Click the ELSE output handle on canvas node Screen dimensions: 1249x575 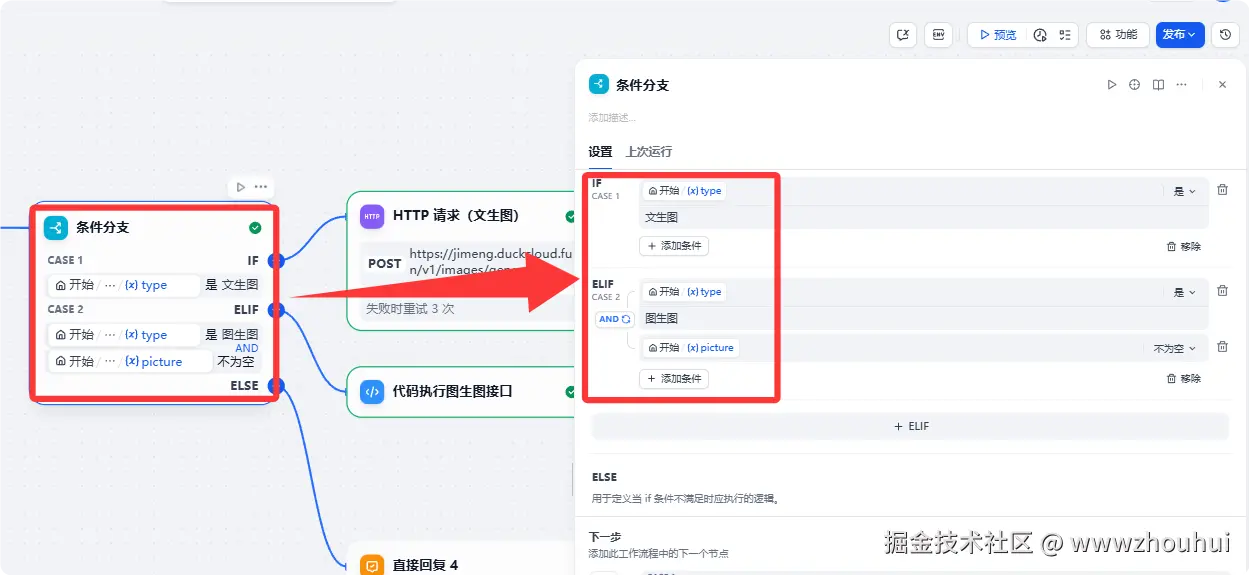pos(276,386)
